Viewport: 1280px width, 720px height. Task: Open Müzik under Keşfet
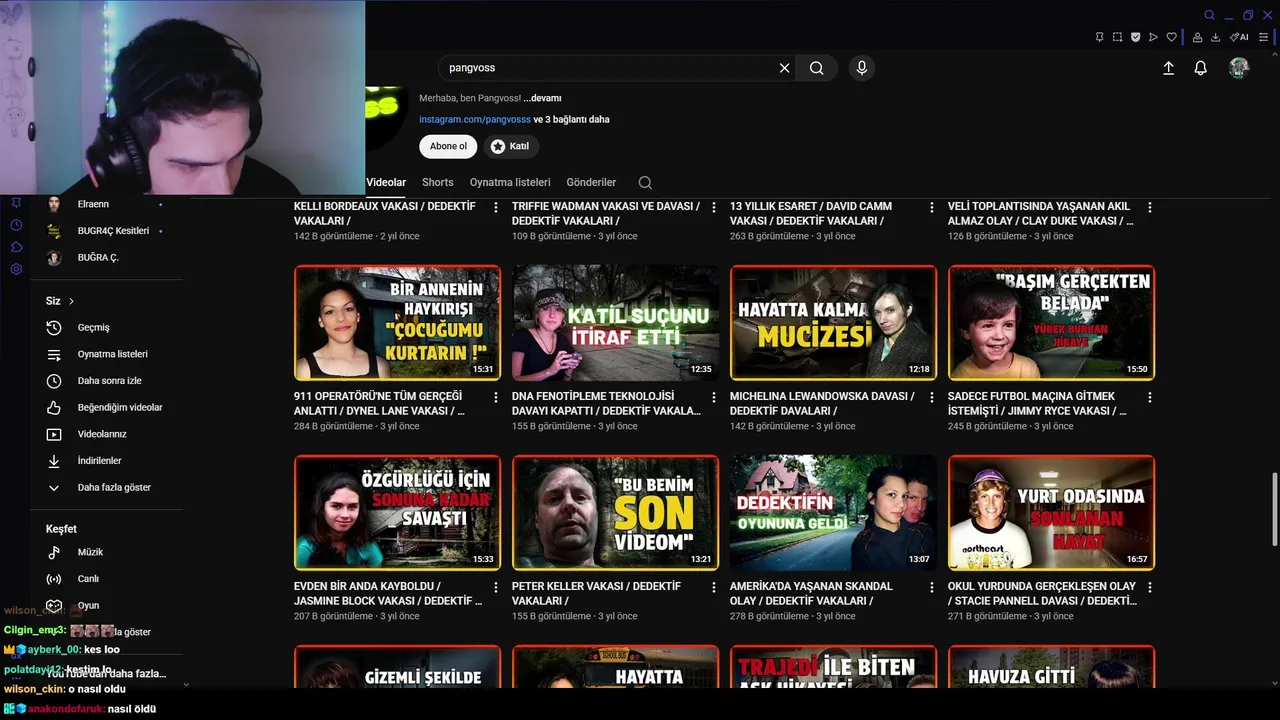(90, 552)
